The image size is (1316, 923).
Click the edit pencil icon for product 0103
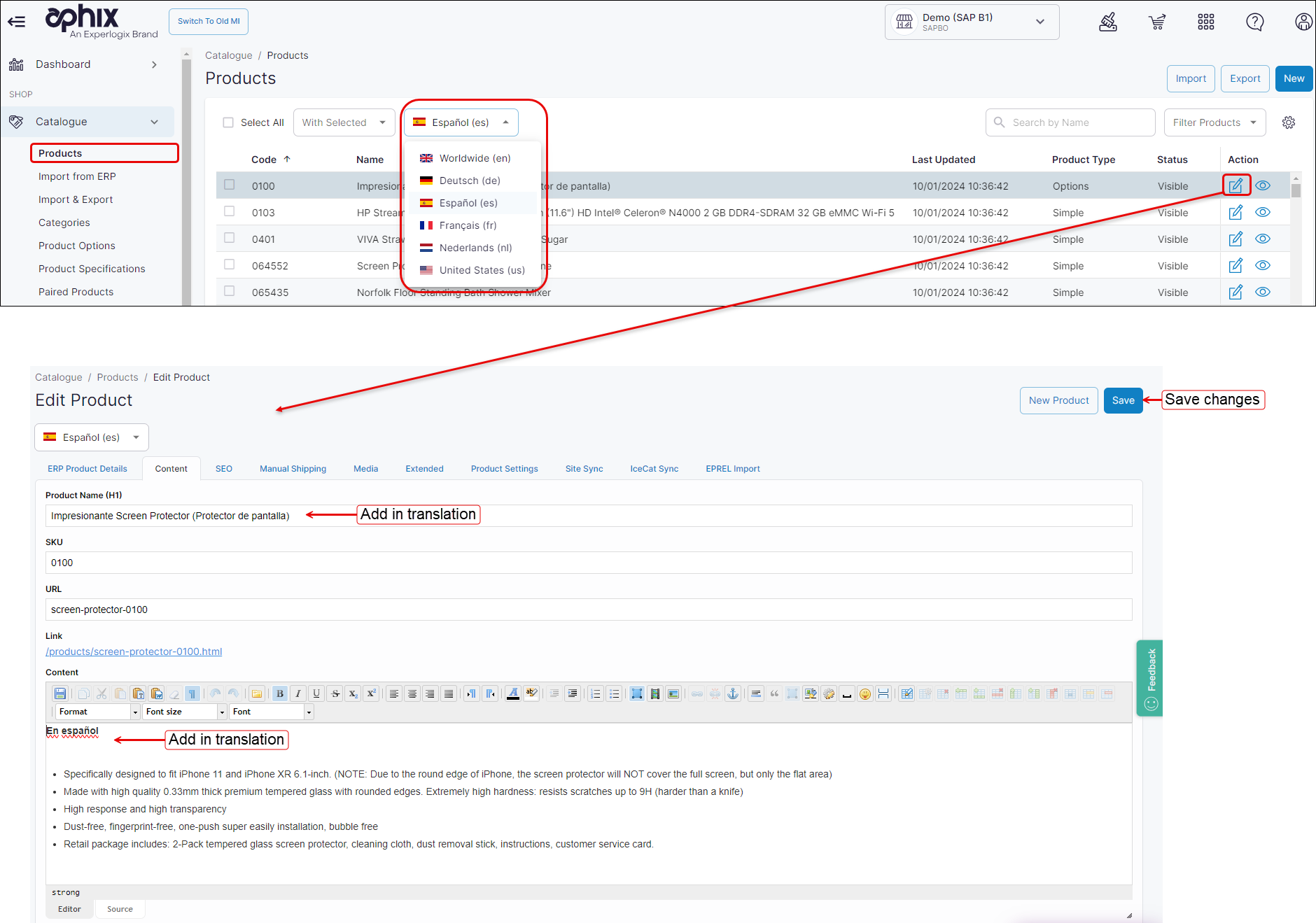pos(1235,212)
